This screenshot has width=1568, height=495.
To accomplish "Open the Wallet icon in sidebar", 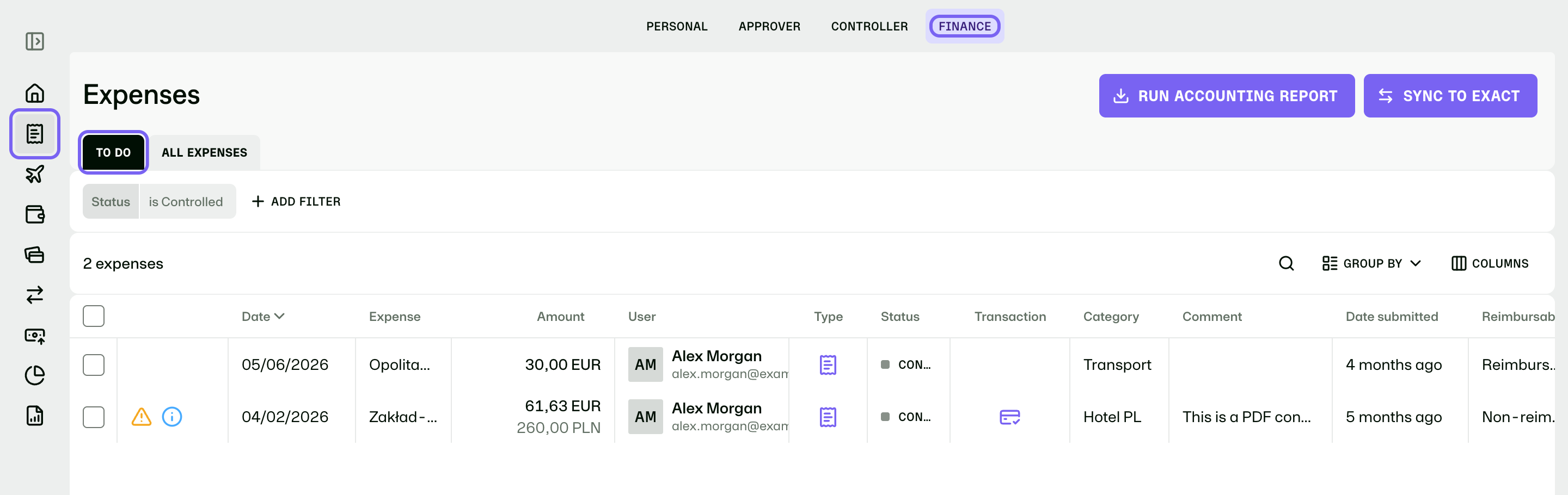I will [x=35, y=214].
